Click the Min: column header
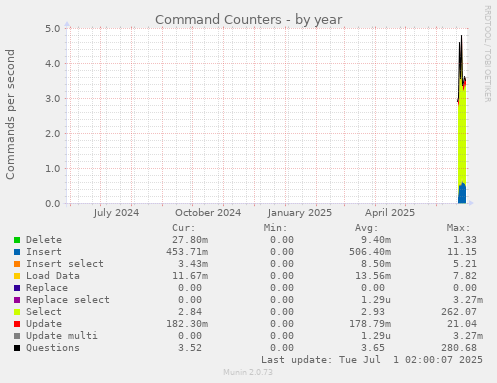 point(275,228)
